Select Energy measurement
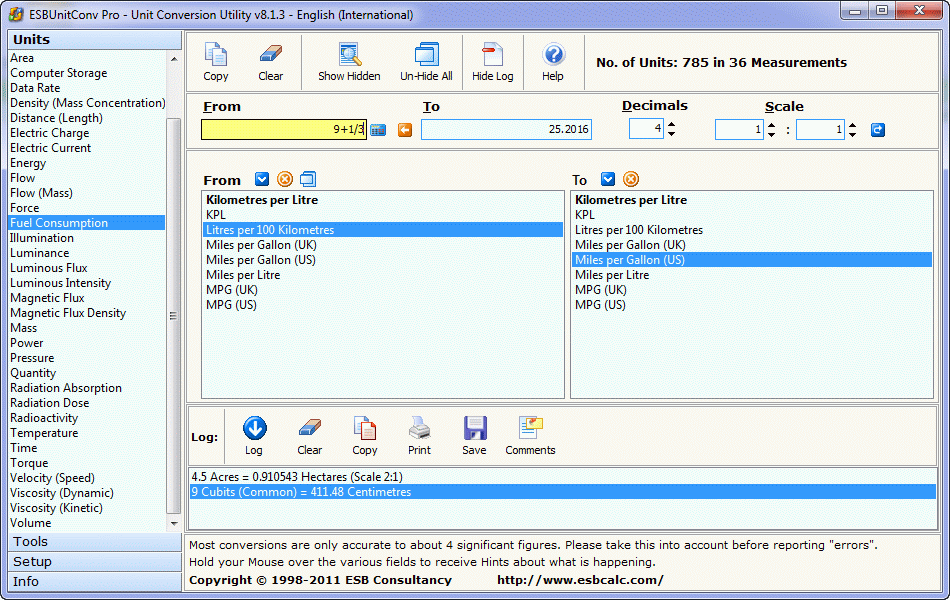The image size is (950, 600). 27,163
